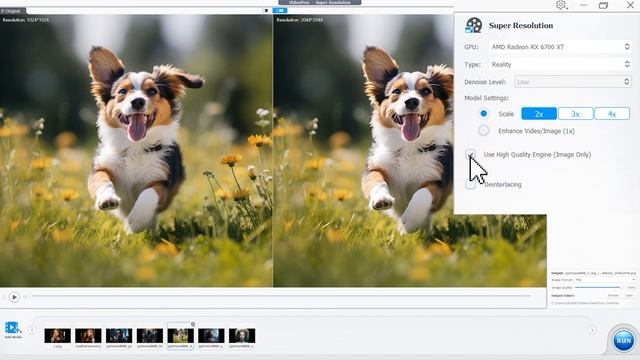Screen dimensions: 640x360
Task: Select the second media thumbnail of a woman
Action: (88, 336)
